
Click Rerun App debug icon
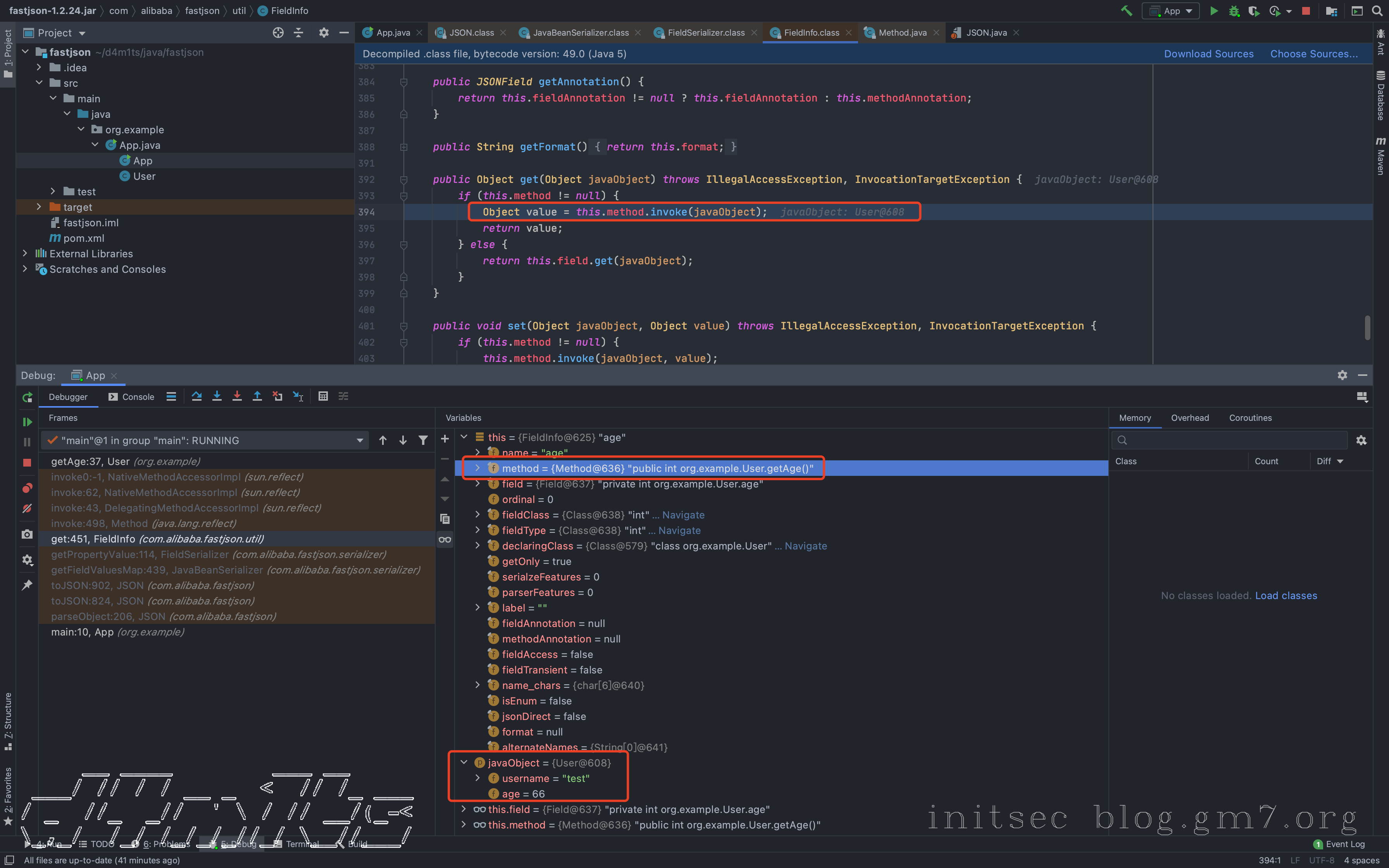click(x=27, y=397)
